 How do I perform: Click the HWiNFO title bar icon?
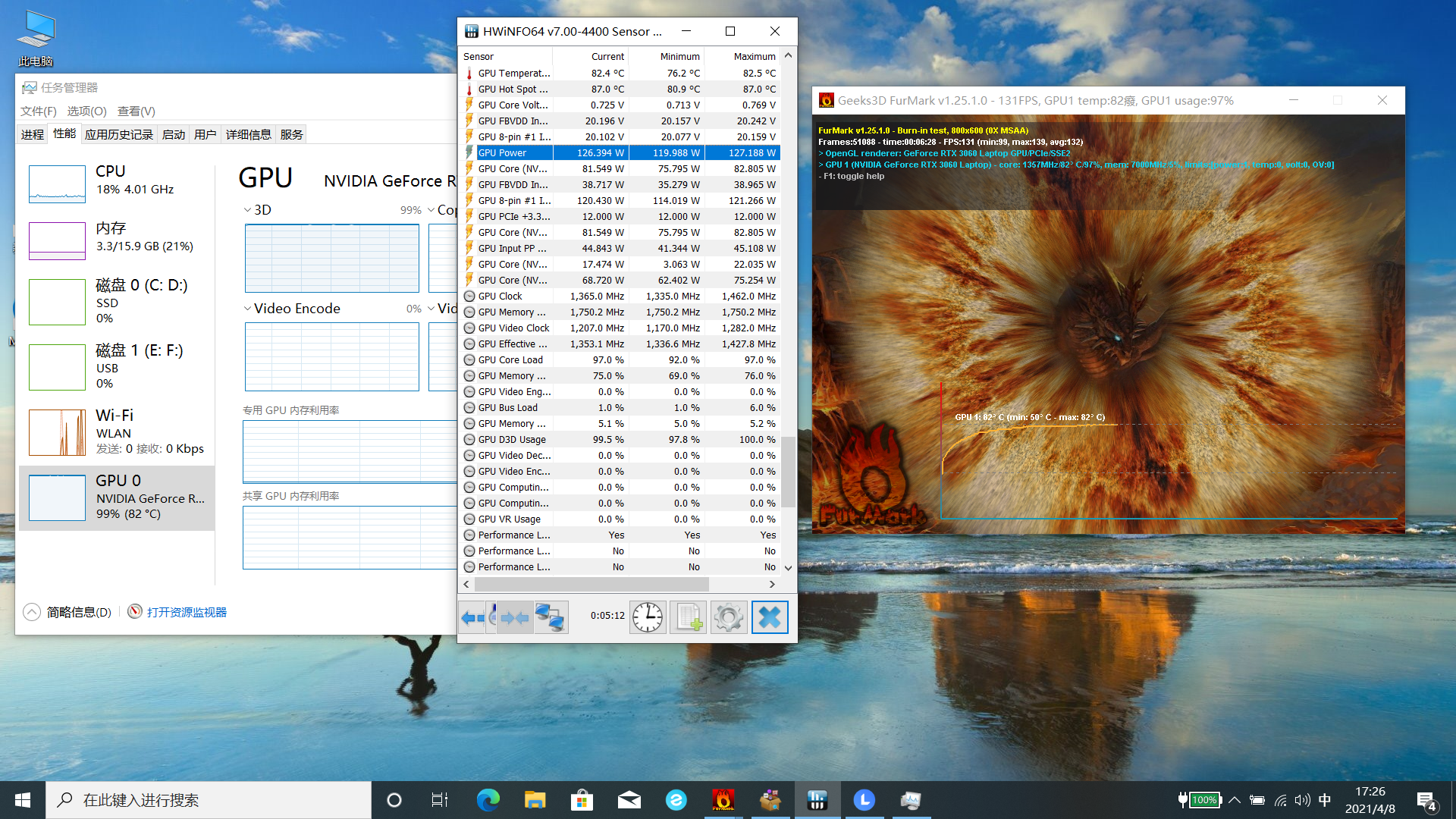click(x=472, y=31)
